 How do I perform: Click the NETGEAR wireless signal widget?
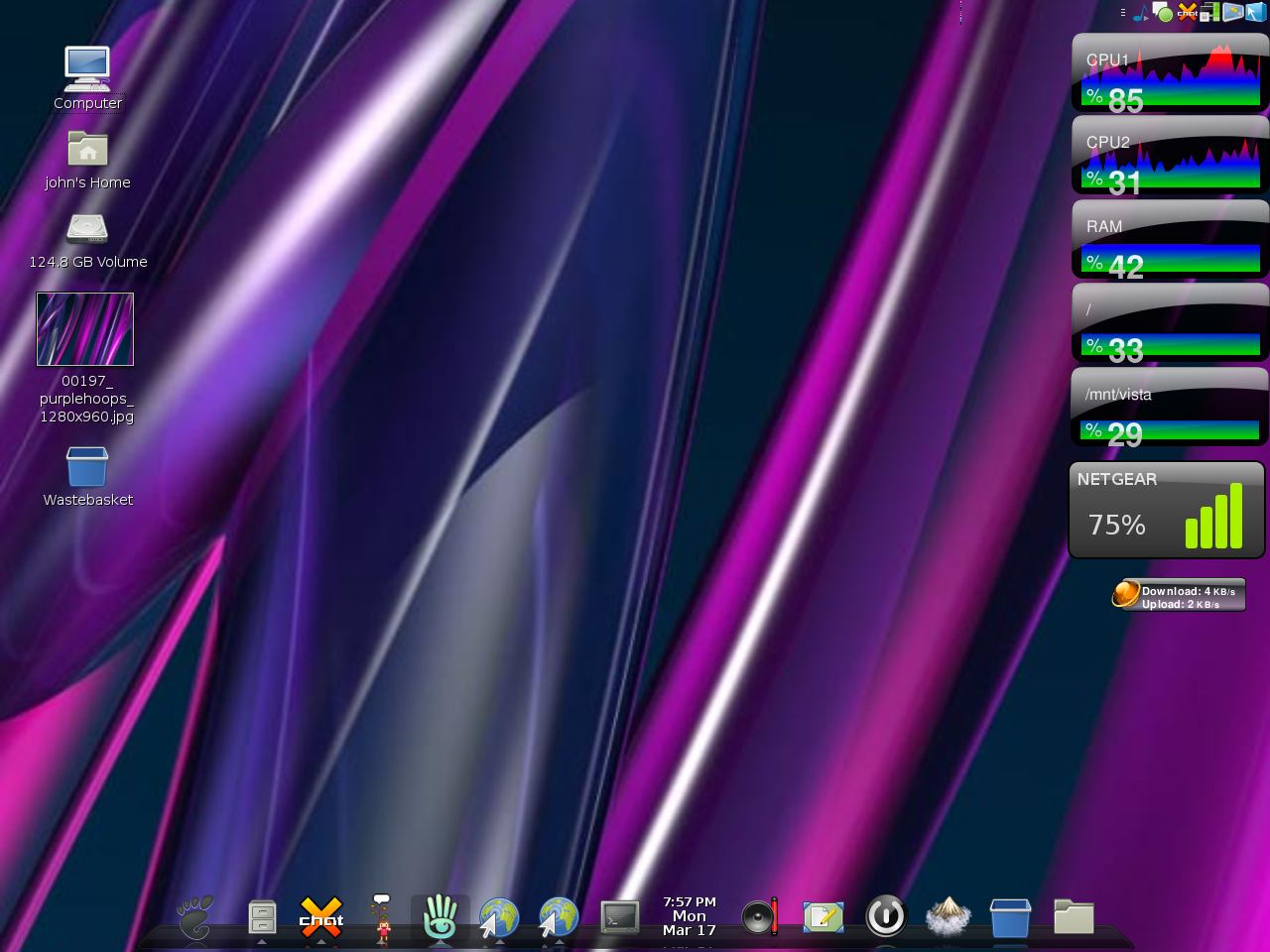click(1167, 511)
